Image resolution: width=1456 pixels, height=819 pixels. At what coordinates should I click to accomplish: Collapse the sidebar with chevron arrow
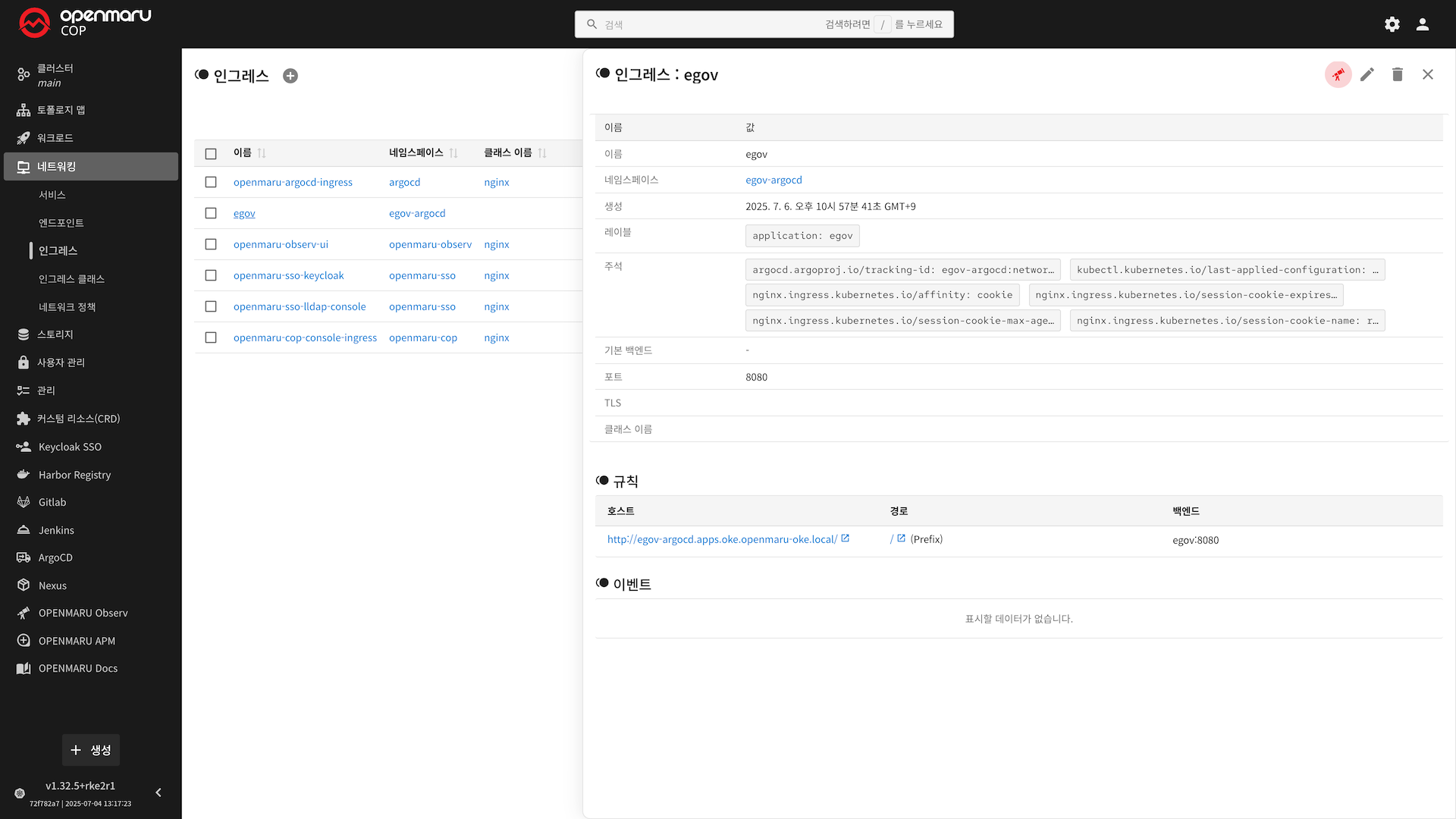pos(158,792)
